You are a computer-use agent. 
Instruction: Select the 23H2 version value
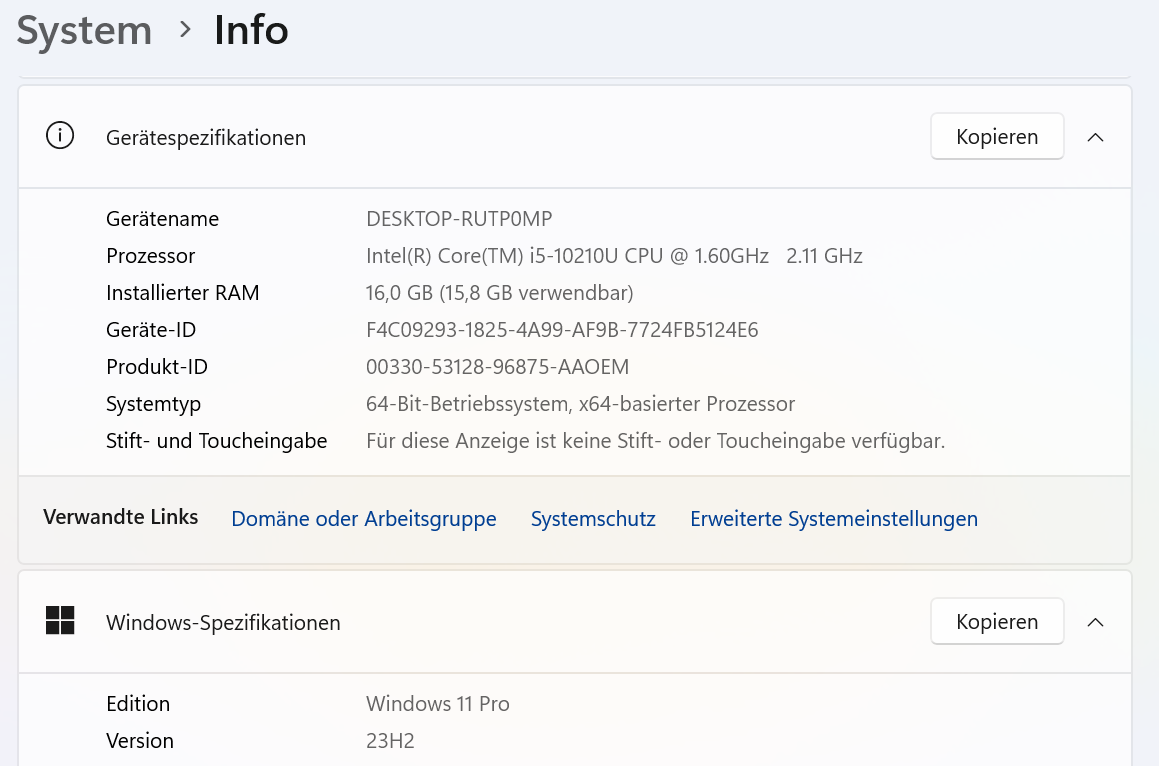pos(390,741)
